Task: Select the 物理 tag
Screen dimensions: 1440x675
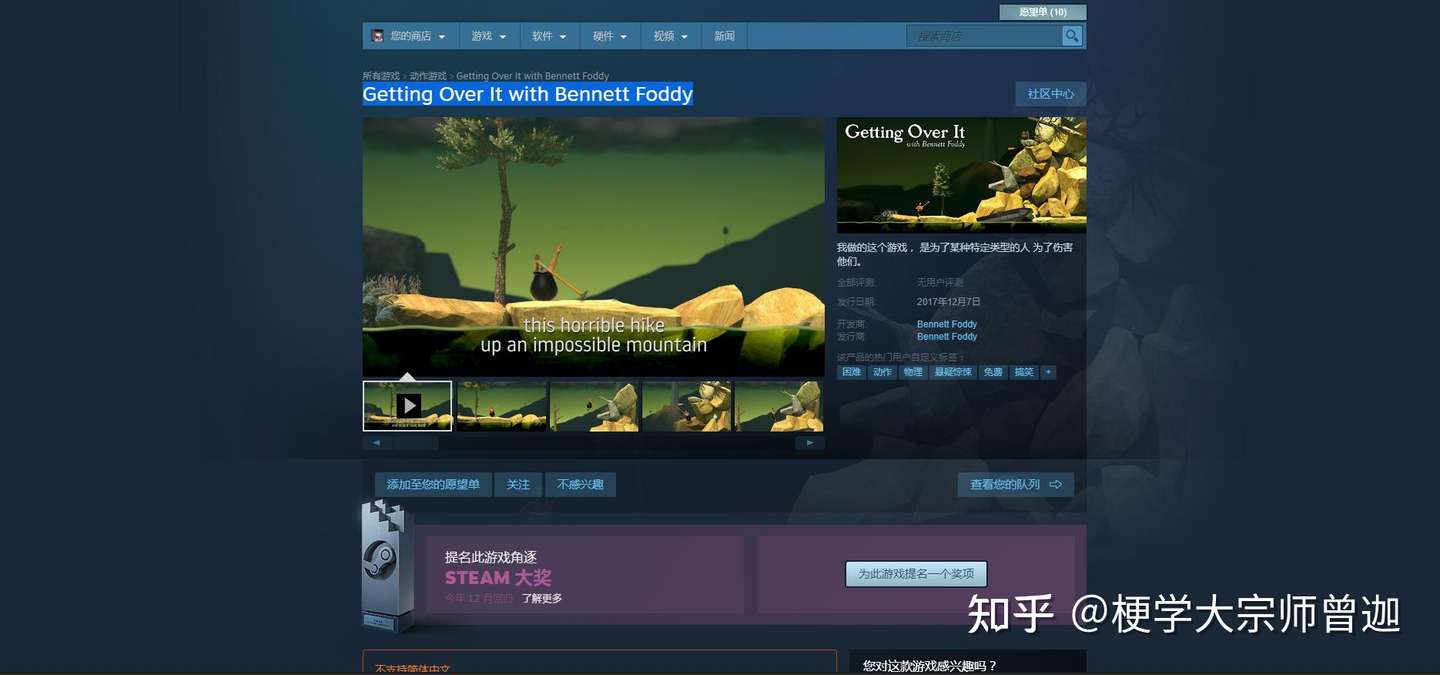Action: coord(913,372)
